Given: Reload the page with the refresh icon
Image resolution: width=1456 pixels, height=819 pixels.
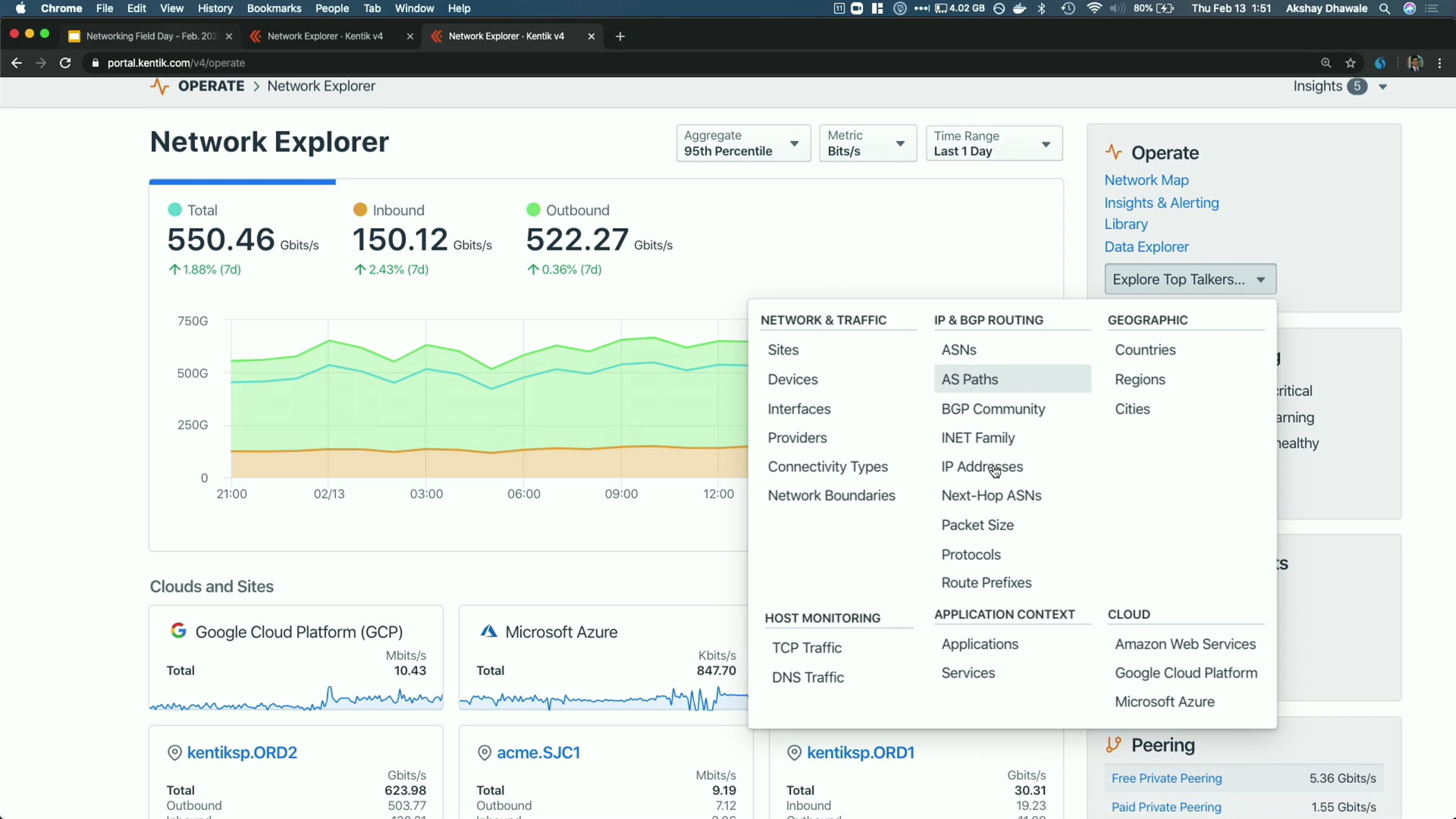Looking at the screenshot, I should point(65,63).
